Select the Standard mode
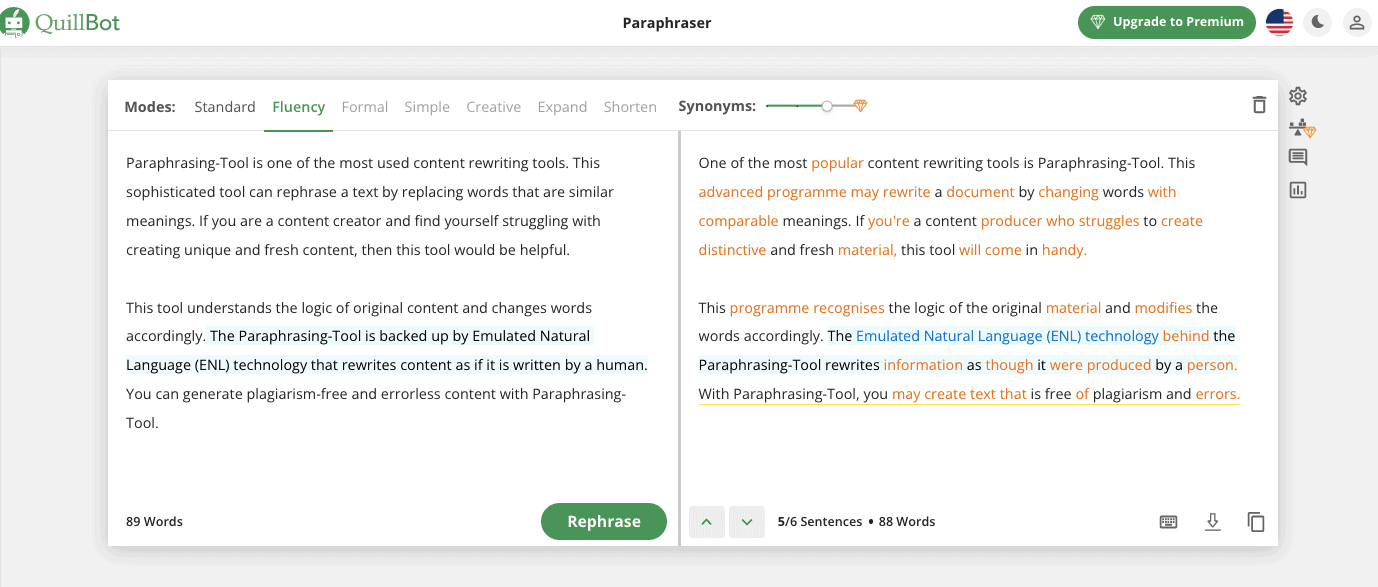 tap(225, 107)
